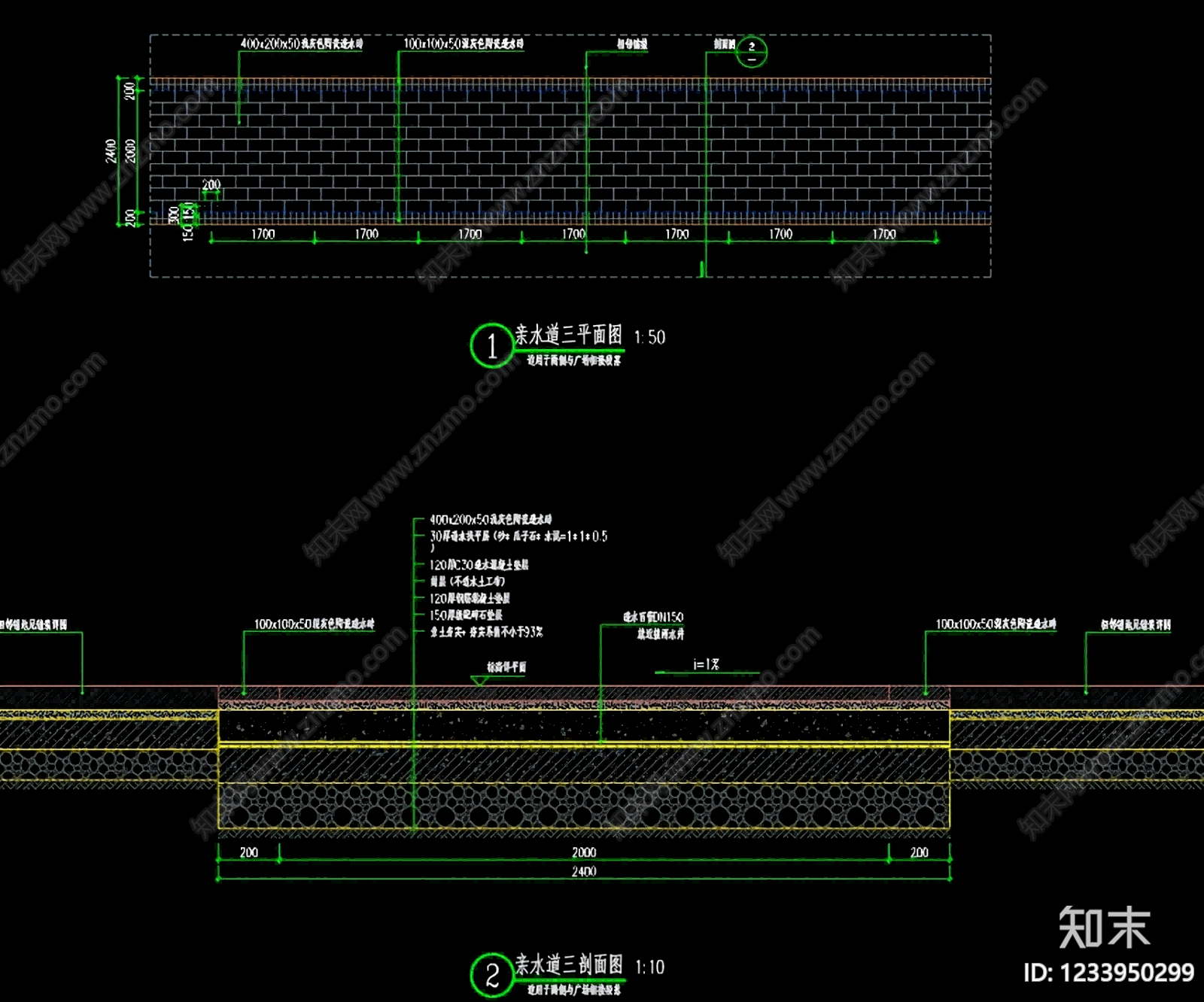Select the 120厚C30 concrete layer annotation

pos(479,565)
